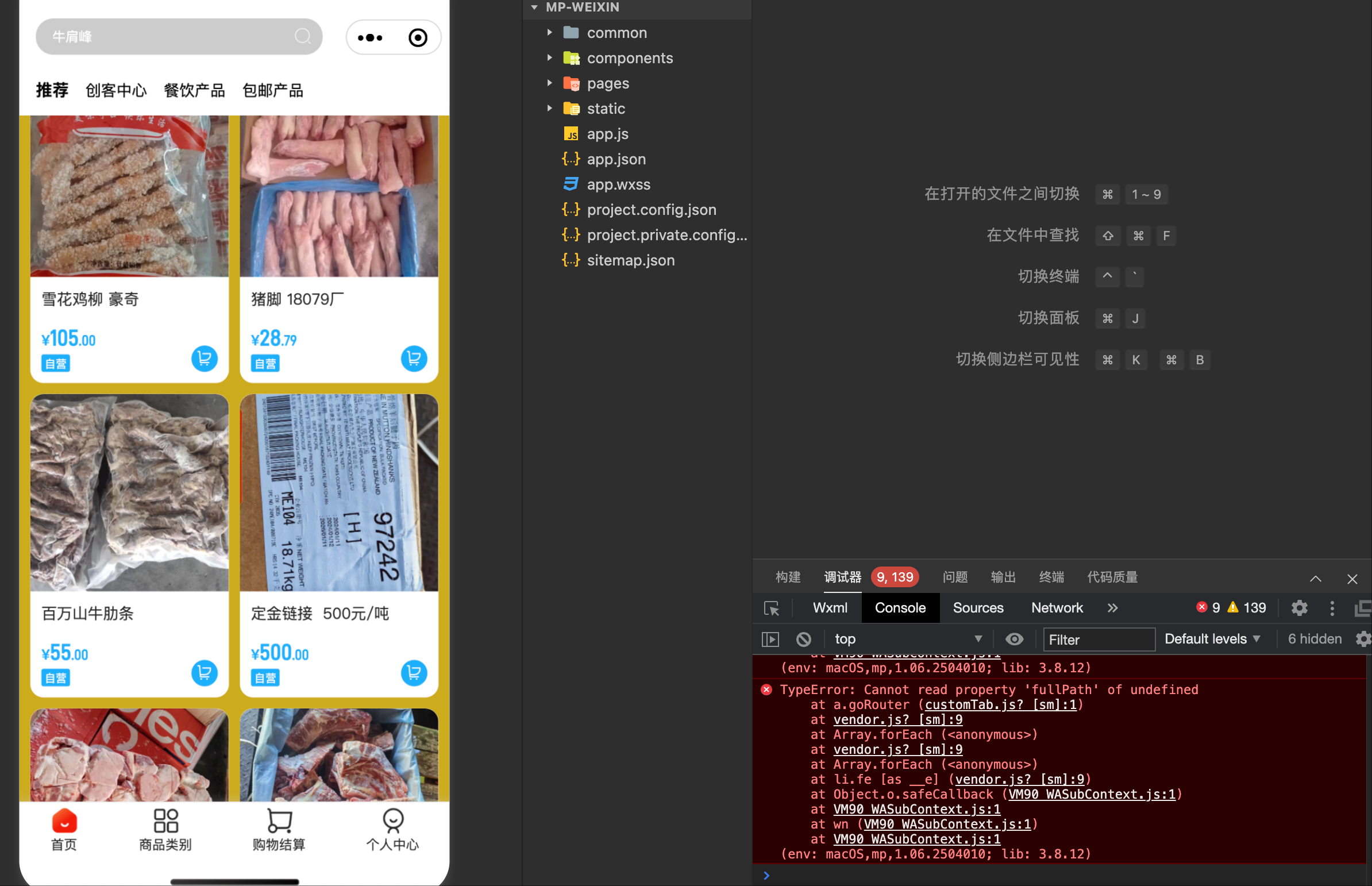Screen dimensions: 1372x886
Task: Click the mini program close target icon
Action: coord(418,38)
